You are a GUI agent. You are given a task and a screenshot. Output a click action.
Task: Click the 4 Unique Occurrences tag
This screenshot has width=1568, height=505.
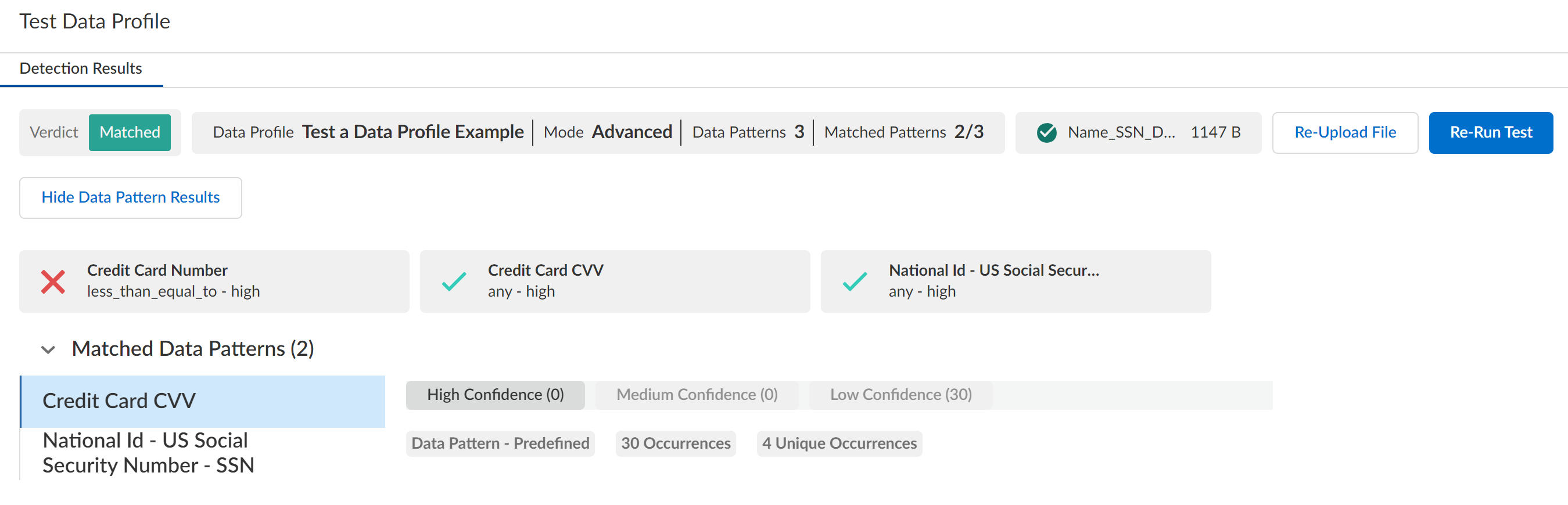coord(839,443)
